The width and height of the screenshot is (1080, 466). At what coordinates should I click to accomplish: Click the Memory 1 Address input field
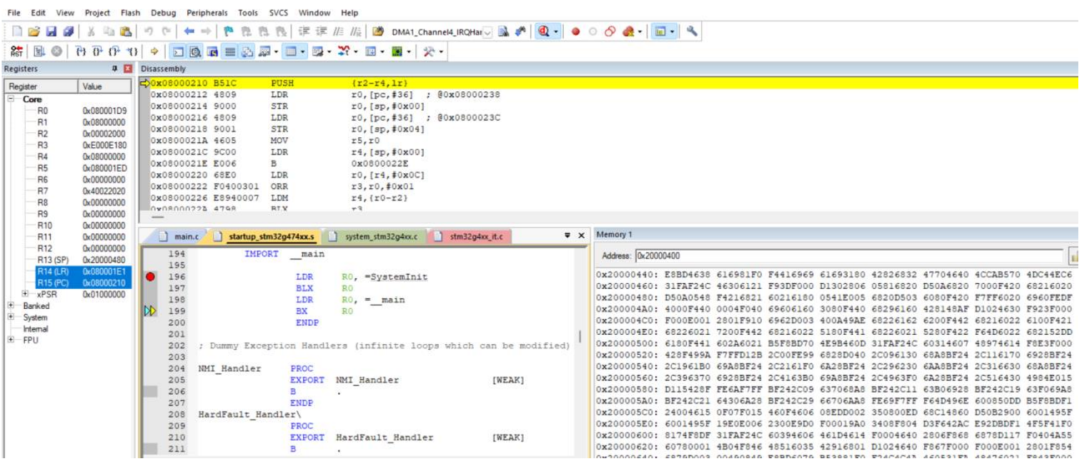tap(849, 257)
